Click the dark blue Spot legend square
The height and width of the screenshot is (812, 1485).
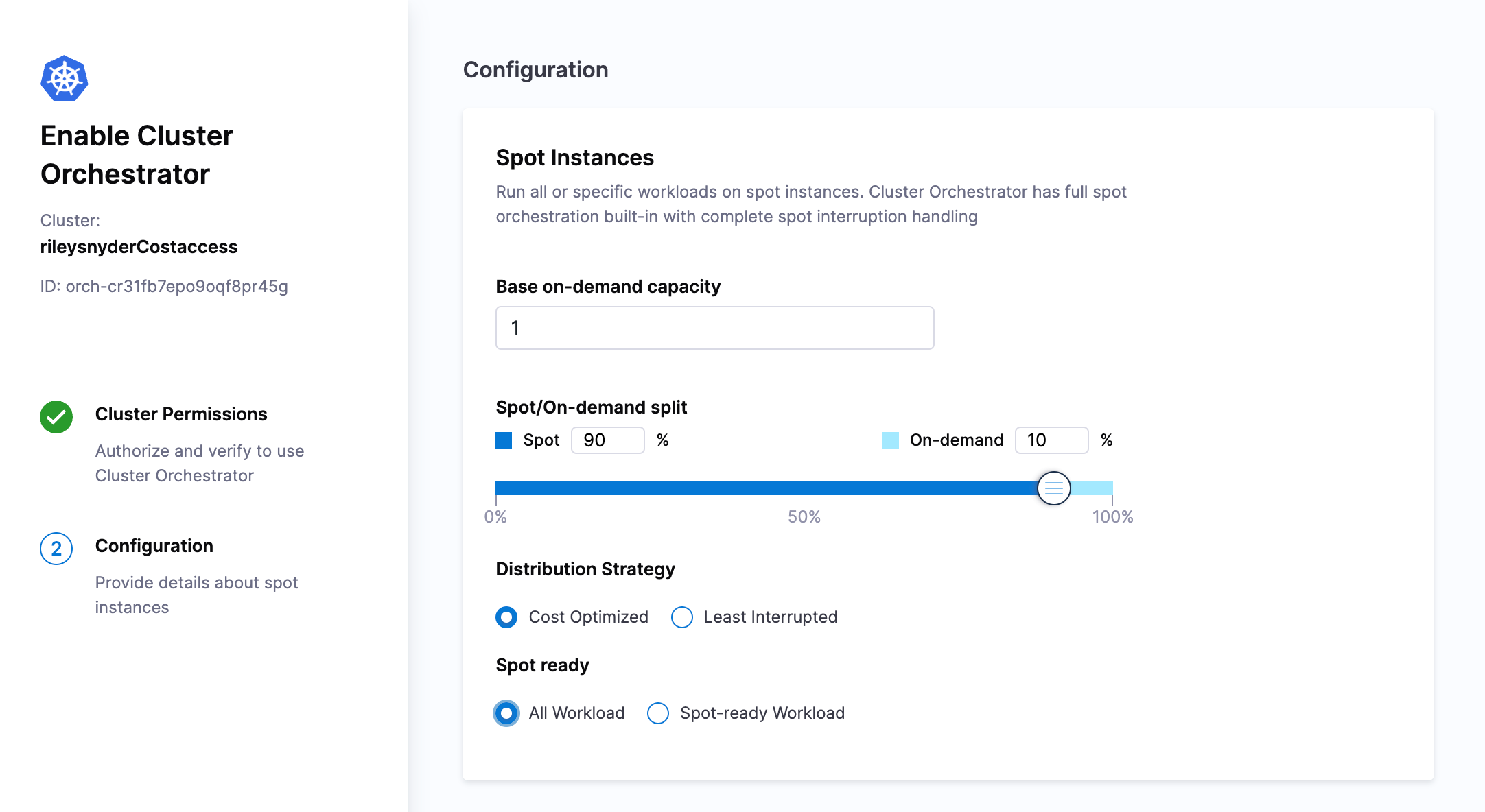[x=504, y=440]
